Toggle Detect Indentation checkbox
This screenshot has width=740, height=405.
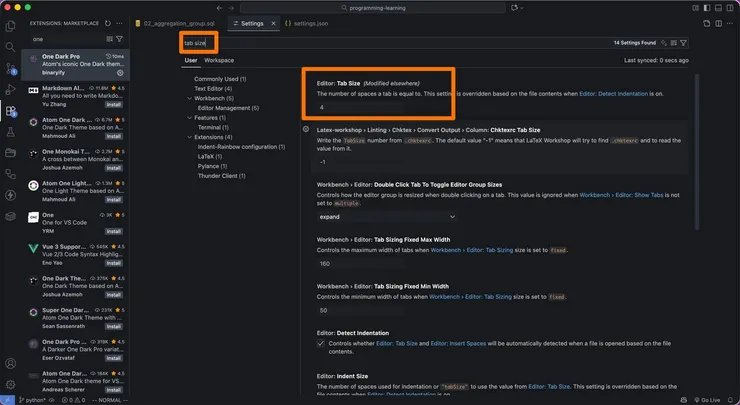[x=321, y=343]
